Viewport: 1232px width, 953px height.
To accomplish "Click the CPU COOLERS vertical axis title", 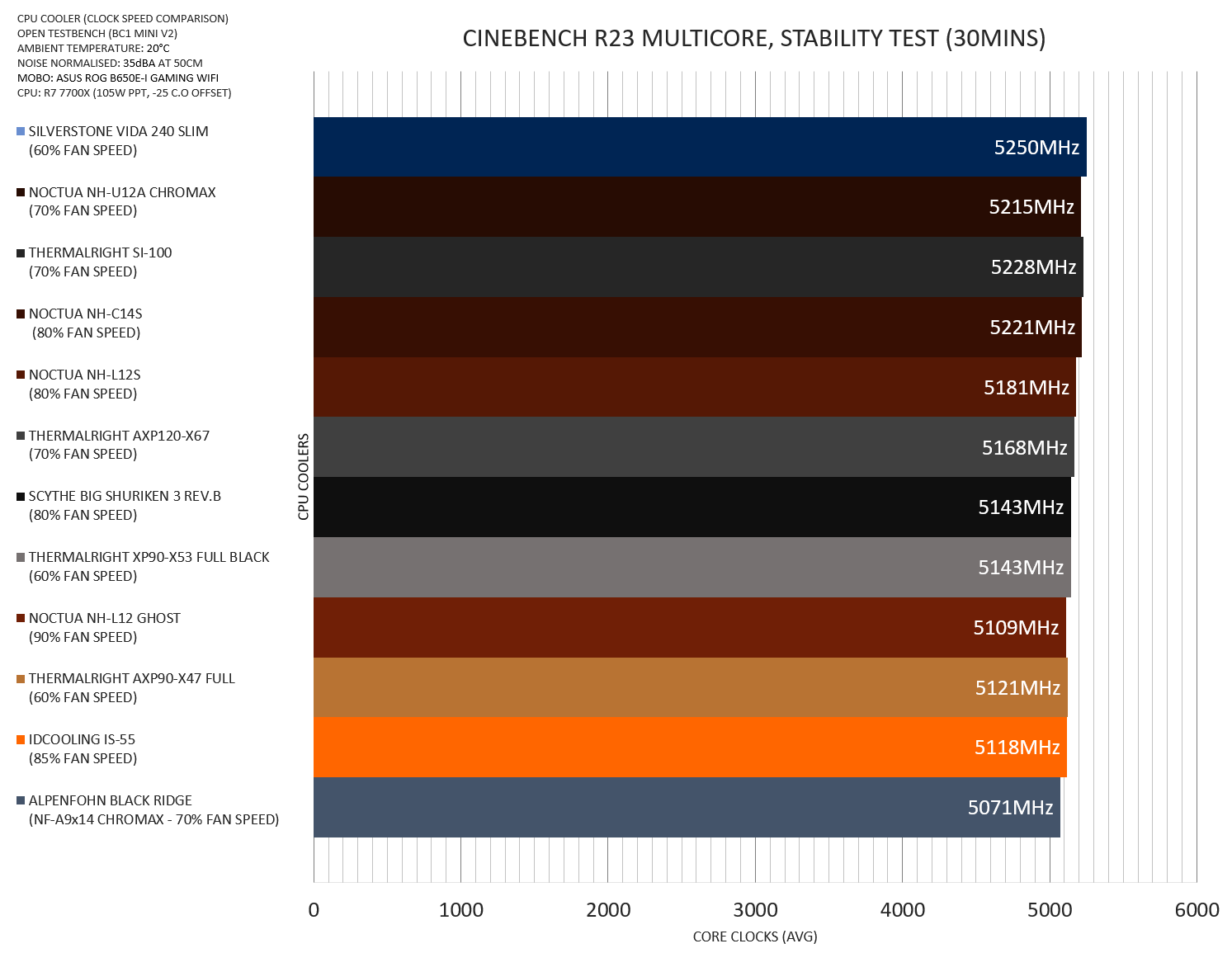I will tap(304, 477).
